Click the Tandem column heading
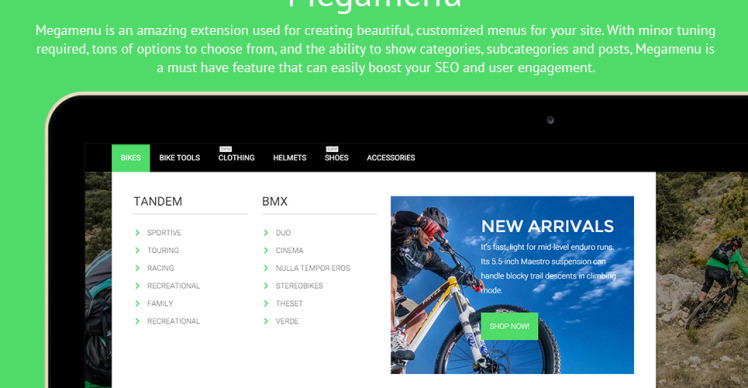Screen dimensions: 748x388 coord(158,201)
